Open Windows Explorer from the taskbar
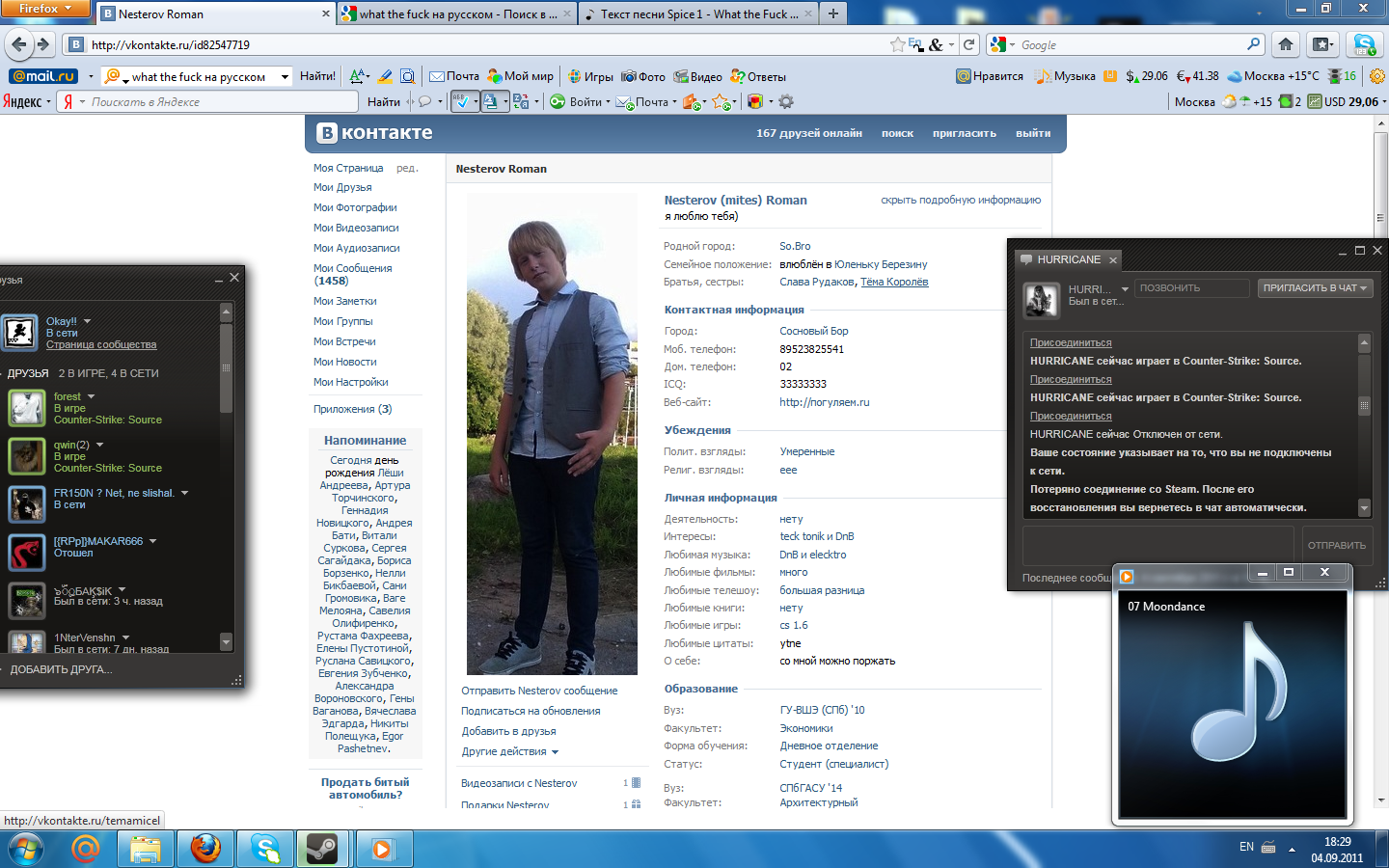Viewport: 1389px width, 868px height. click(145, 849)
